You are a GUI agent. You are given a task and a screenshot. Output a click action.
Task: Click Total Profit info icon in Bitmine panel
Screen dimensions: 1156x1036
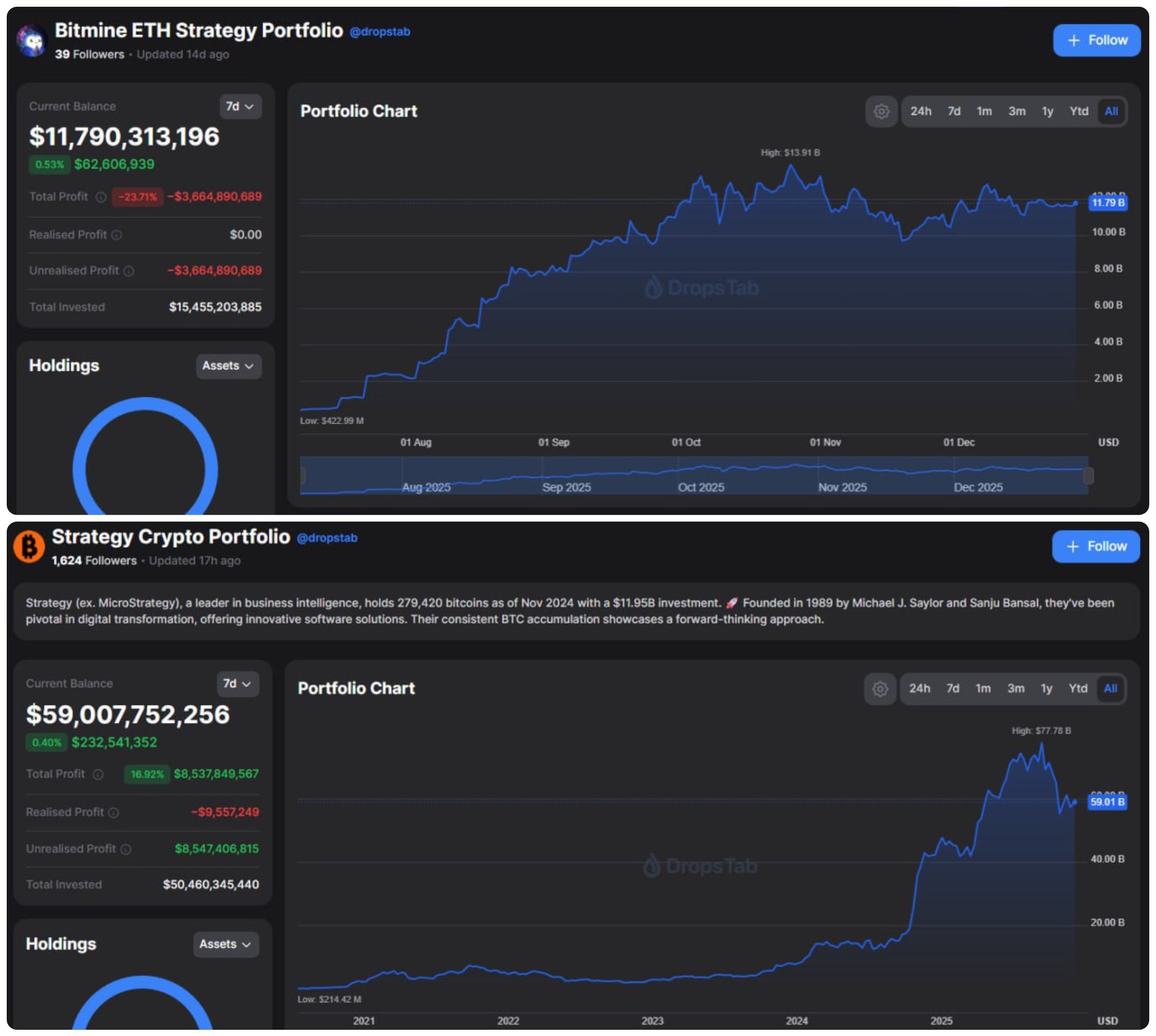click(101, 197)
